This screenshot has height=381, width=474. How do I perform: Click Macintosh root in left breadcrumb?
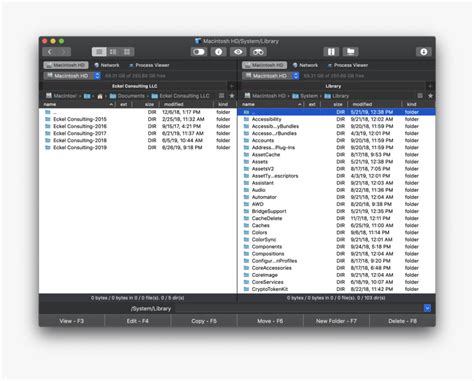(x=61, y=96)
